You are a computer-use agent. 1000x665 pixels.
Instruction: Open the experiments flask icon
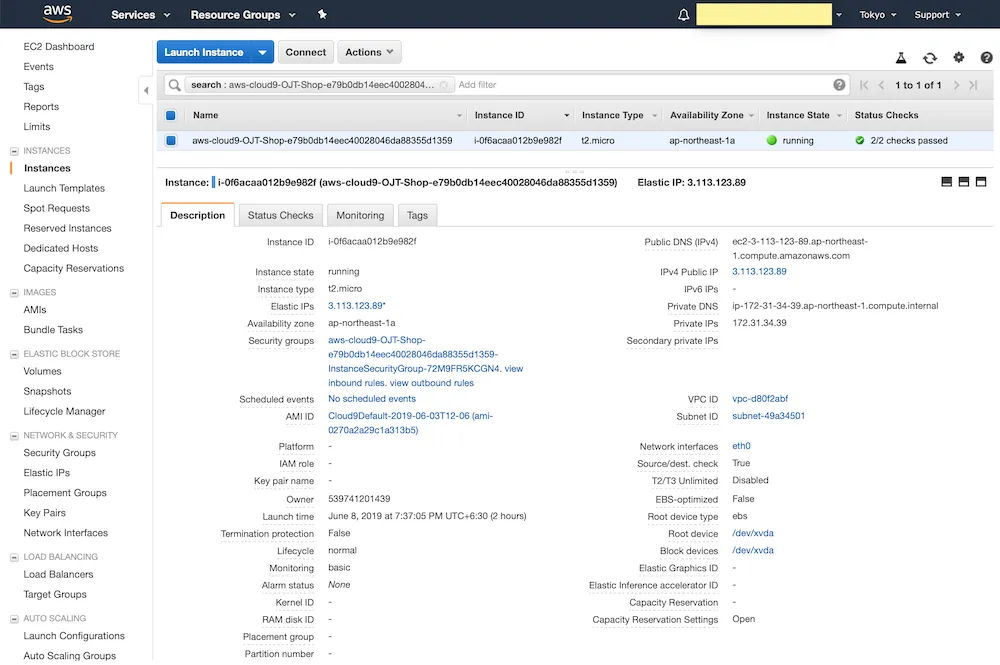(x=901, y=58)
